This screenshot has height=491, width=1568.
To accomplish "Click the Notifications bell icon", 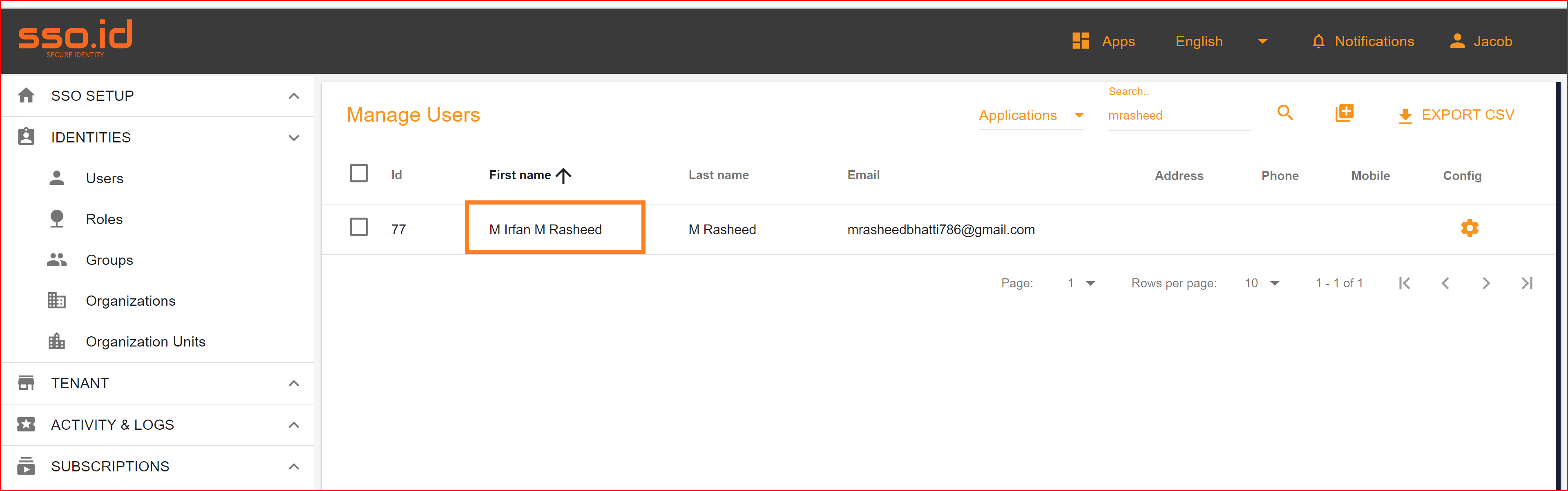I will [1318, 41].
